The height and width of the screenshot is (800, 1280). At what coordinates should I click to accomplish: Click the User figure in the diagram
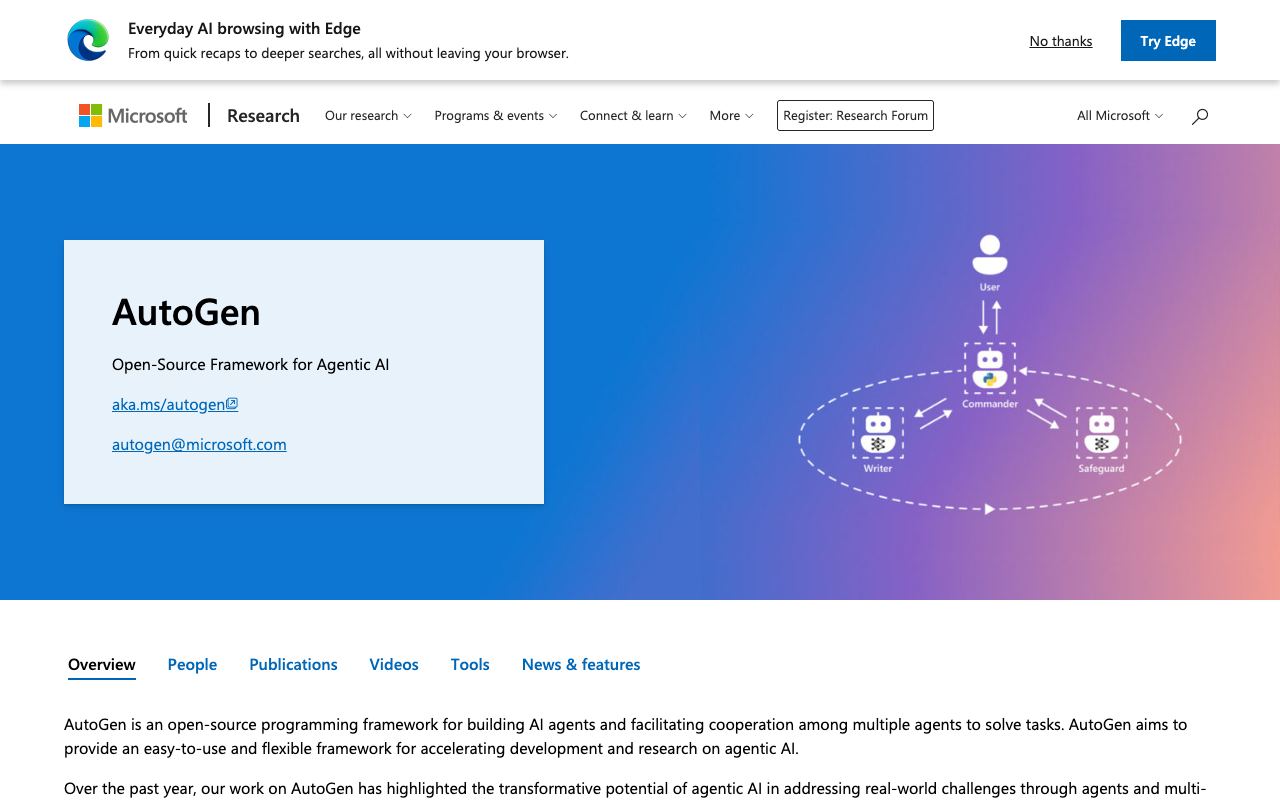click(990, 255)
